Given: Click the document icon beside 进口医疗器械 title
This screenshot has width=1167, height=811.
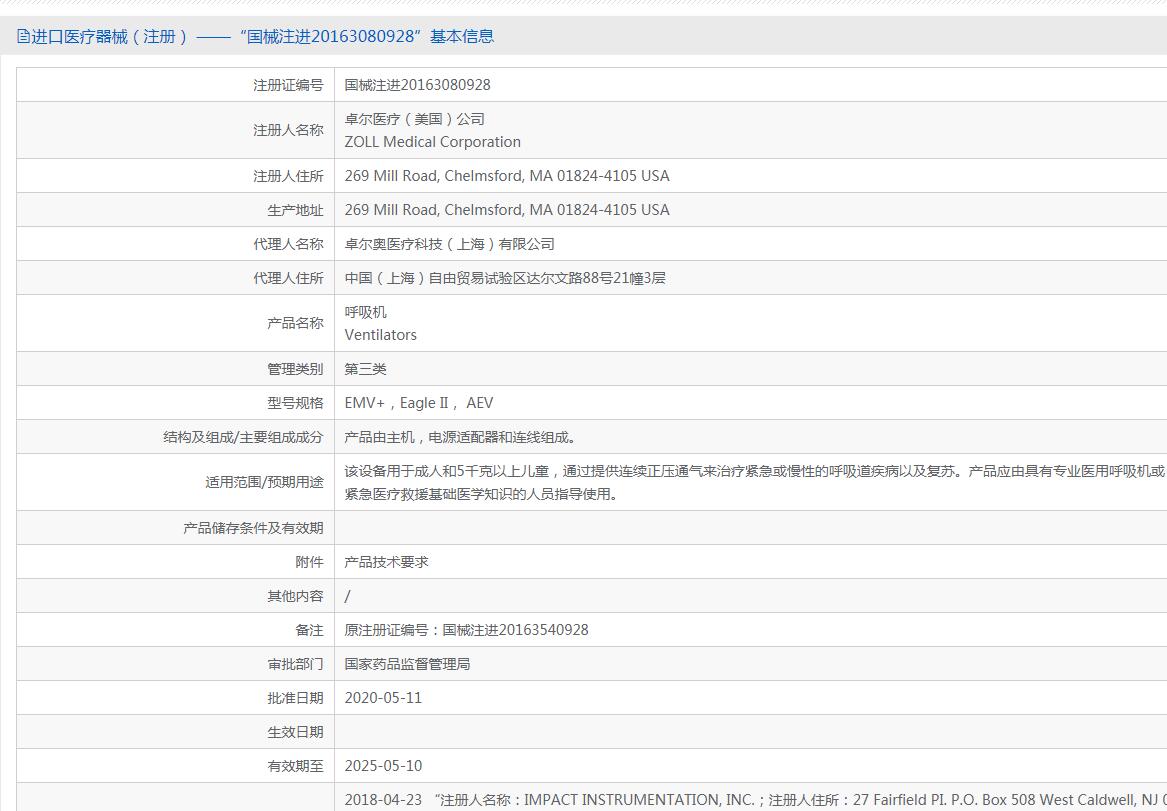Looking at the screenshot, I should tap(23, 36).
